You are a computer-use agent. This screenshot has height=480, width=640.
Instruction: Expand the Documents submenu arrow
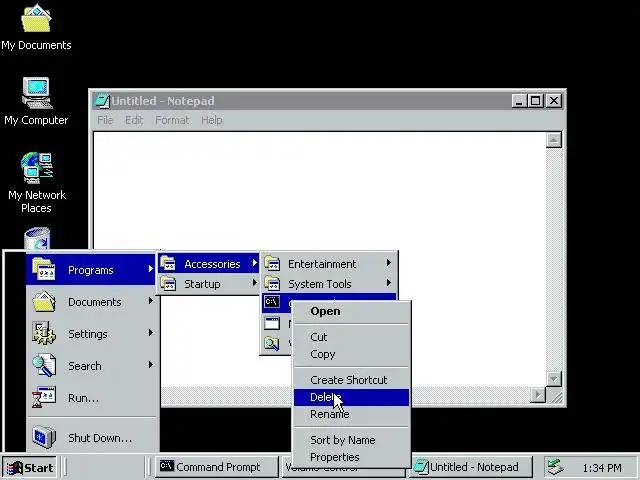151,301
